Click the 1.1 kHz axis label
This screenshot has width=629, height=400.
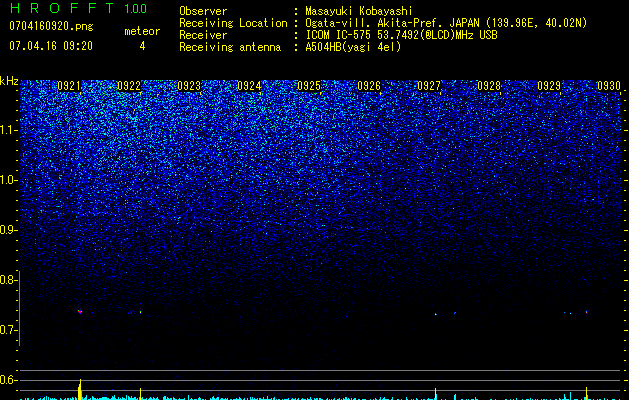pos(8,130)
